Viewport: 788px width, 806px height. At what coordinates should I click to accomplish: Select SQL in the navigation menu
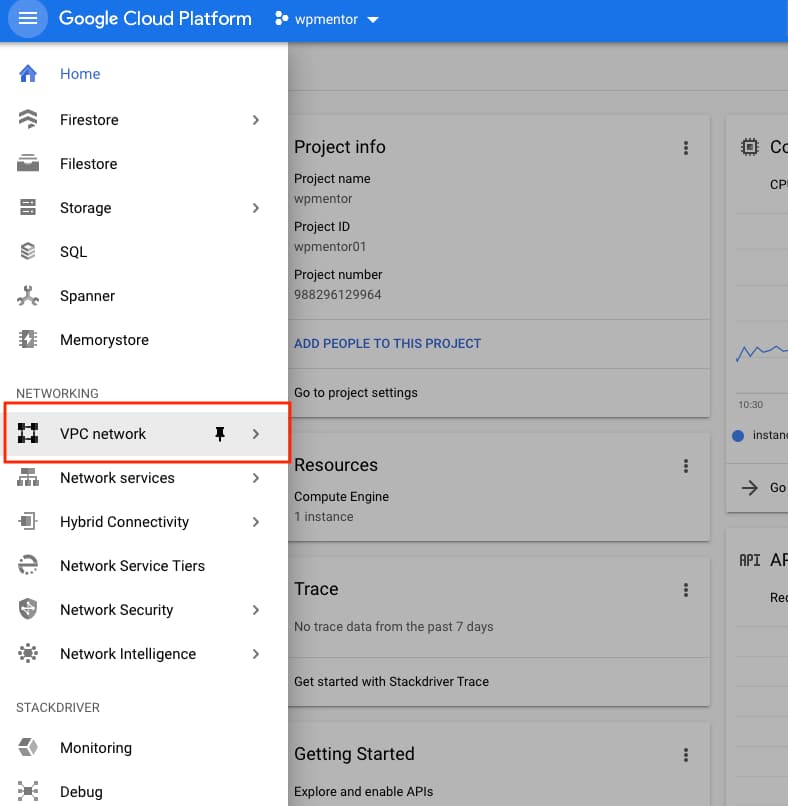click(144, 251)
